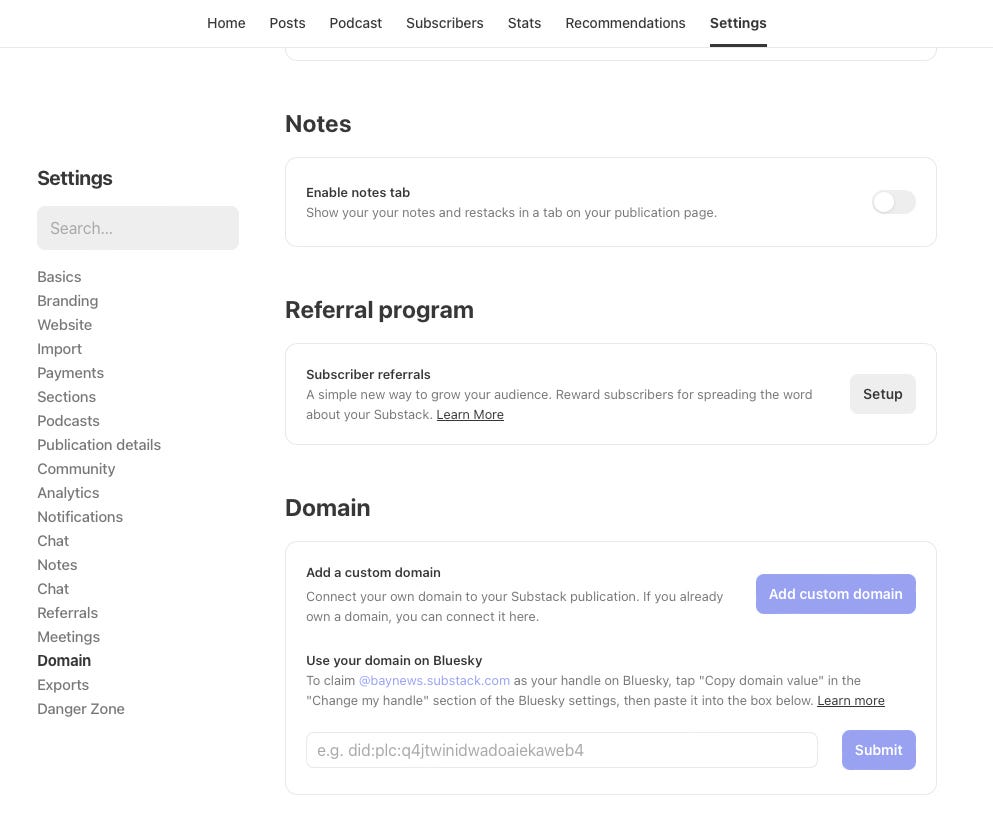The width and height of the screenshot is (993, 829).
Task: Open the Subscribers tab
Action: (x=445, y=23)
